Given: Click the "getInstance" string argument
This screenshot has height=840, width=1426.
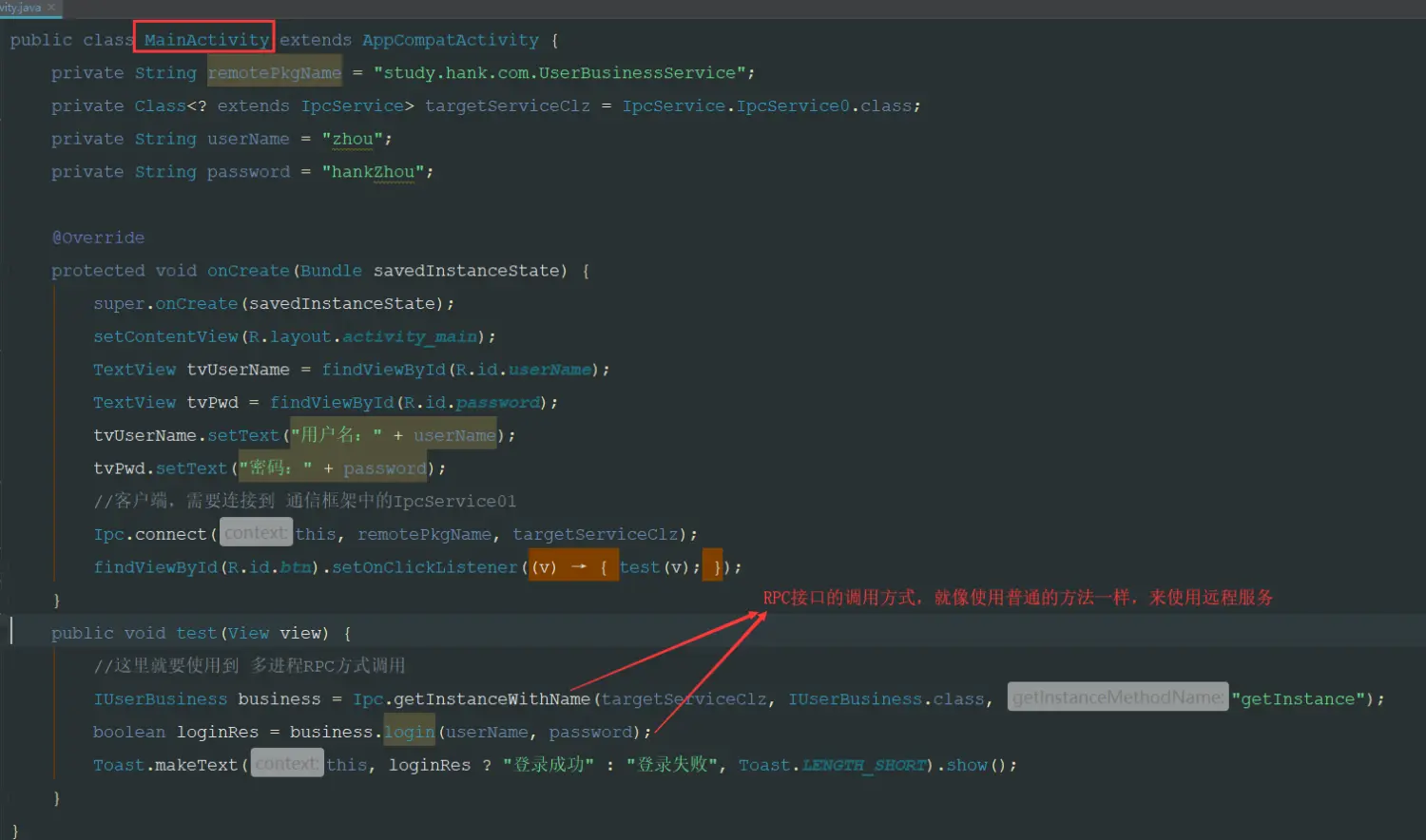Looking at the screenshot, I should 1299,699.
